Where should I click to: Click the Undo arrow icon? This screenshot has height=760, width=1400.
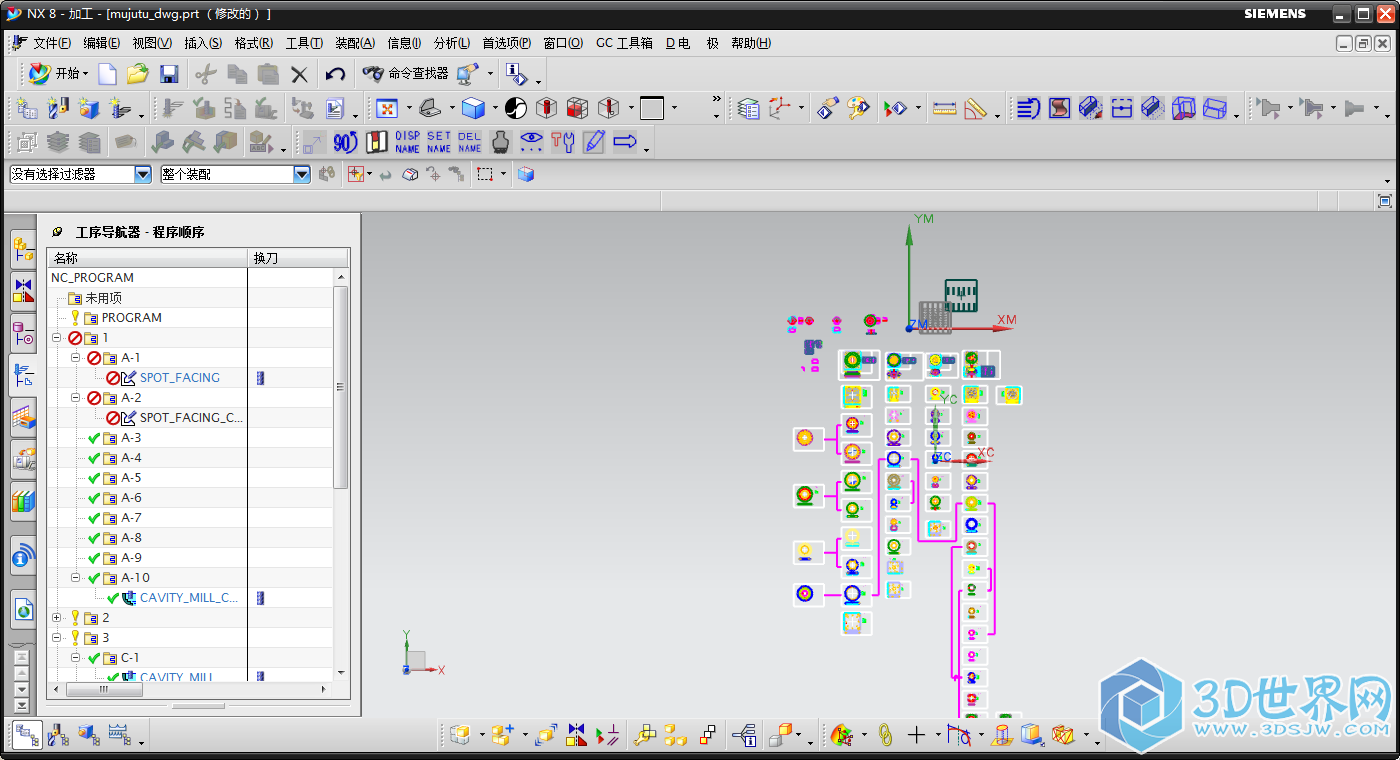(x=336, y=74)
